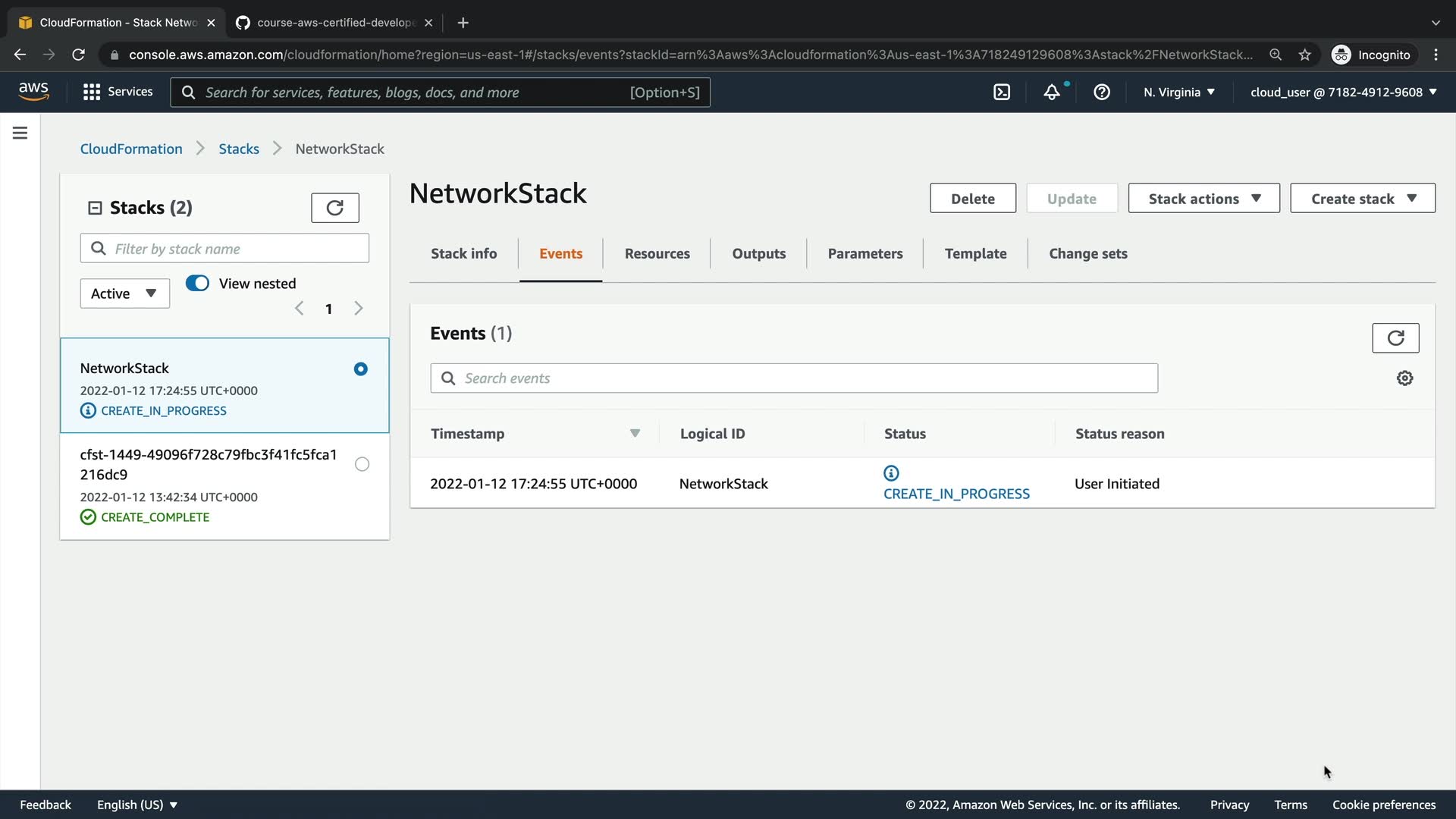1456x819 pixels.
Task: Open events table settings gear
Action: coord(1404,378)
